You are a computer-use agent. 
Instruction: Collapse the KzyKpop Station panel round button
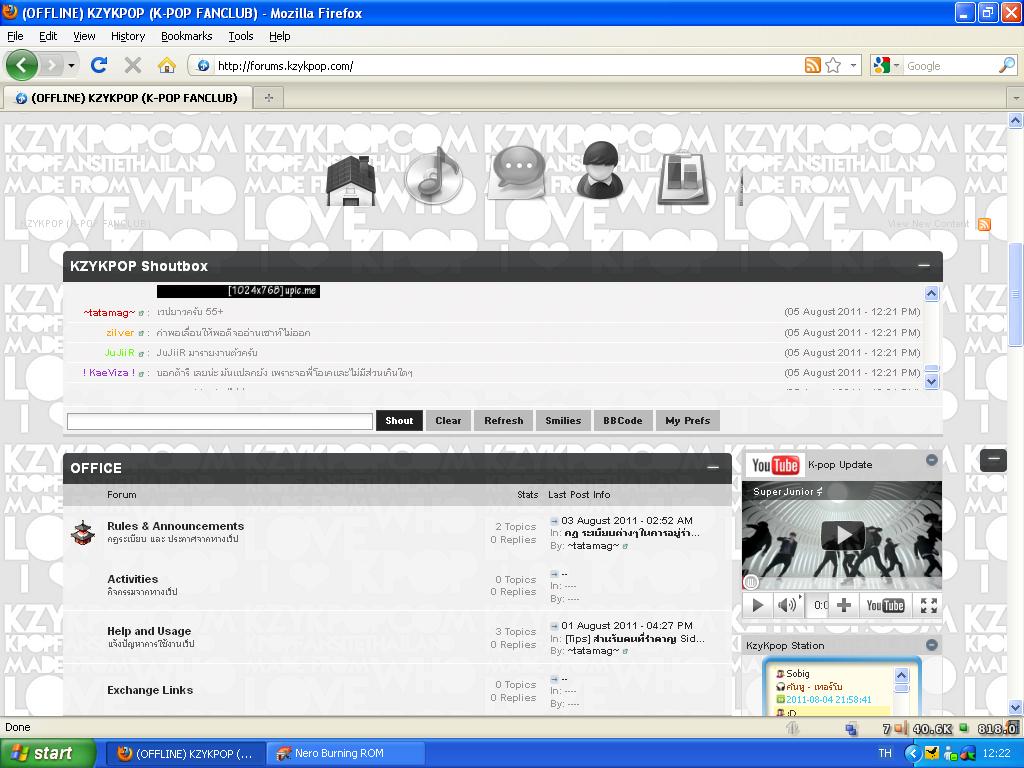pos(932,645)
